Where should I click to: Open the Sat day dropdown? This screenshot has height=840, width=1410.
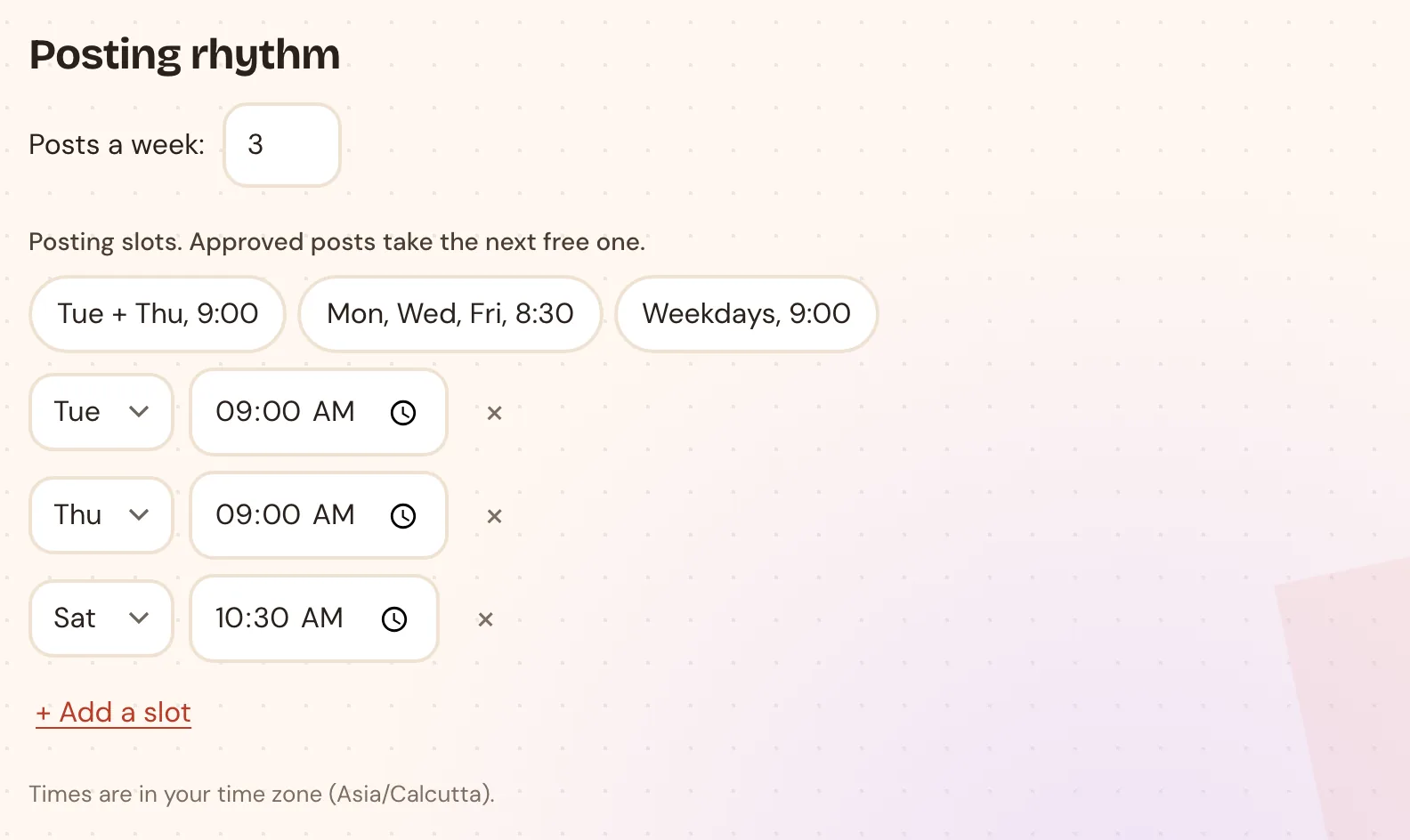(101, 618)
